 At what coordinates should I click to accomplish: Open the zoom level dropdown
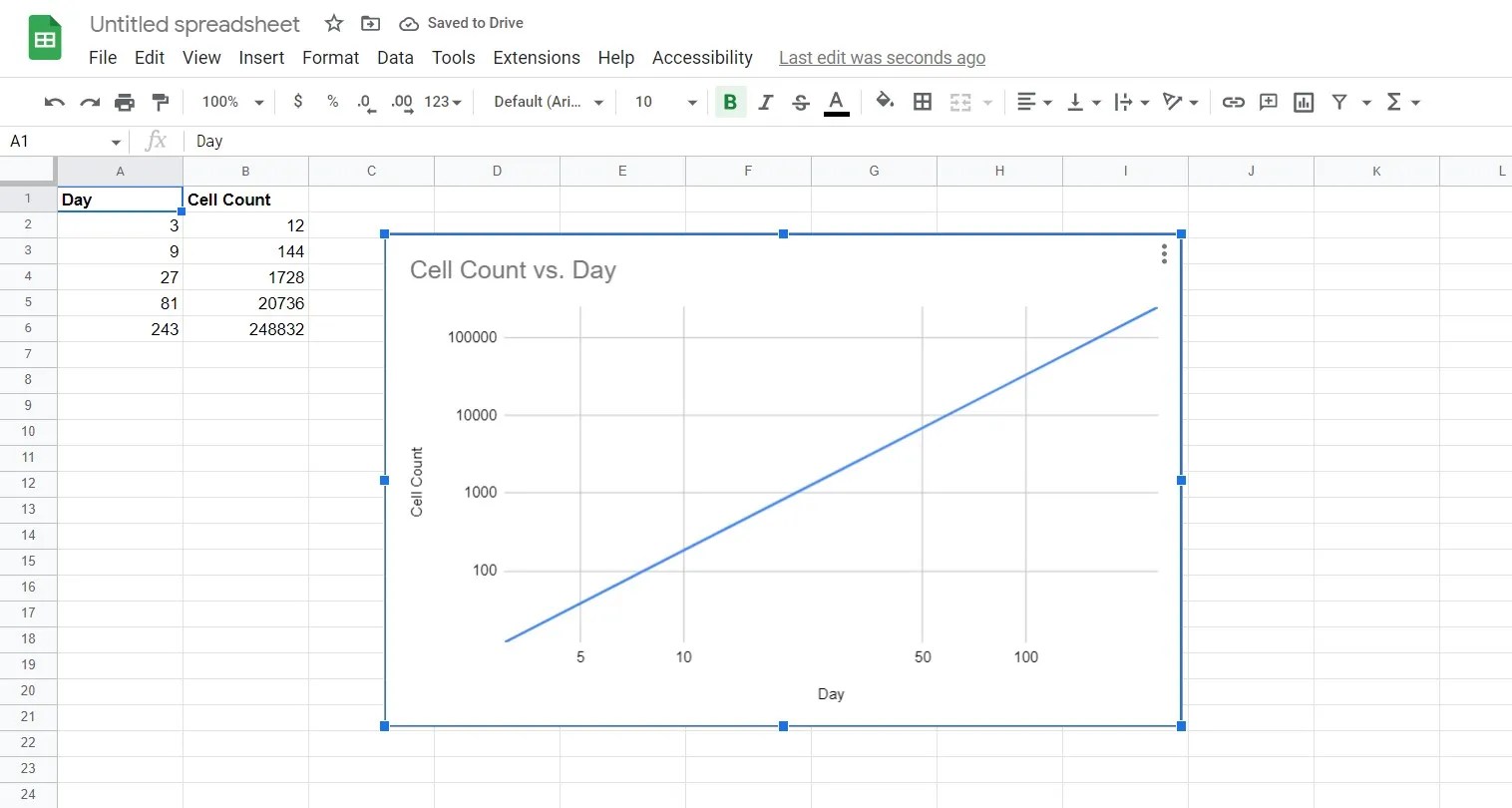coord(229,102)
